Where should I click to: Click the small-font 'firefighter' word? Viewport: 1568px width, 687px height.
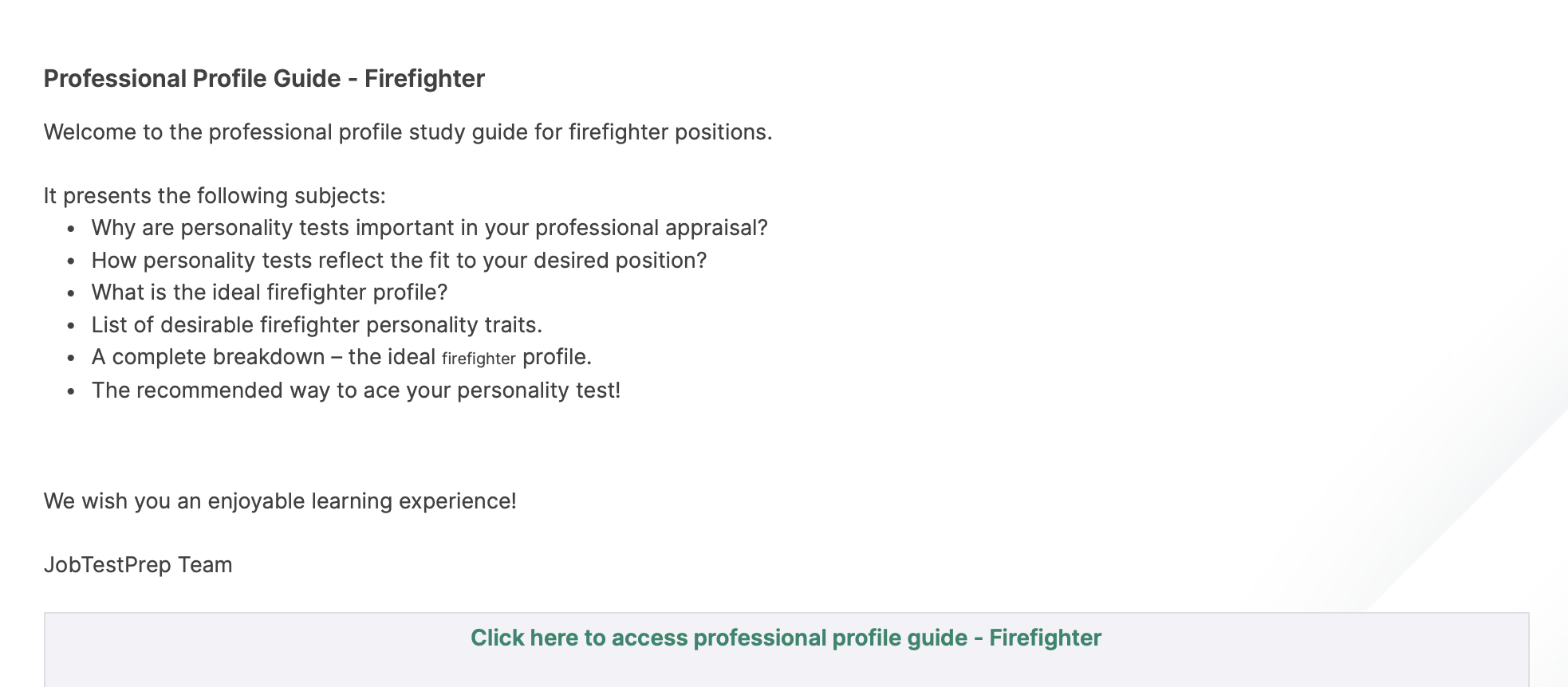(x=479, y=359)
